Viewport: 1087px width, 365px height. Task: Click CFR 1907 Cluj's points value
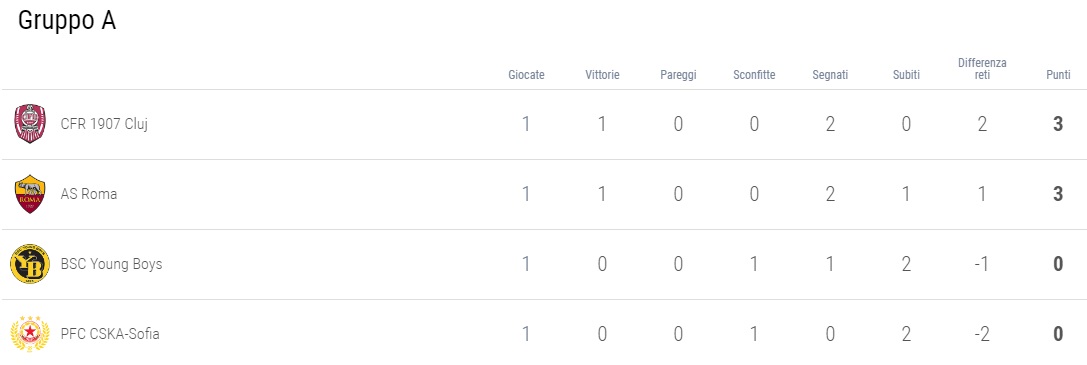pos(1058,124)
